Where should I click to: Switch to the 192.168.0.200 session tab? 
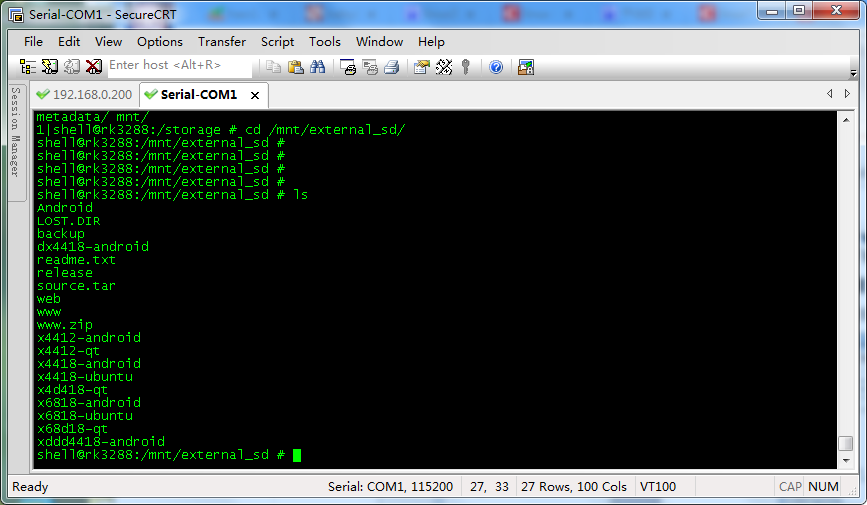coord(83,94)
